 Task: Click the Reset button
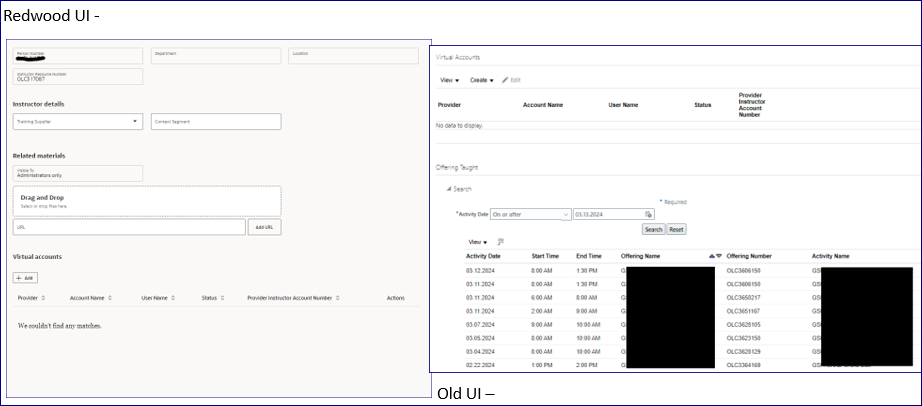click(676, 229)
